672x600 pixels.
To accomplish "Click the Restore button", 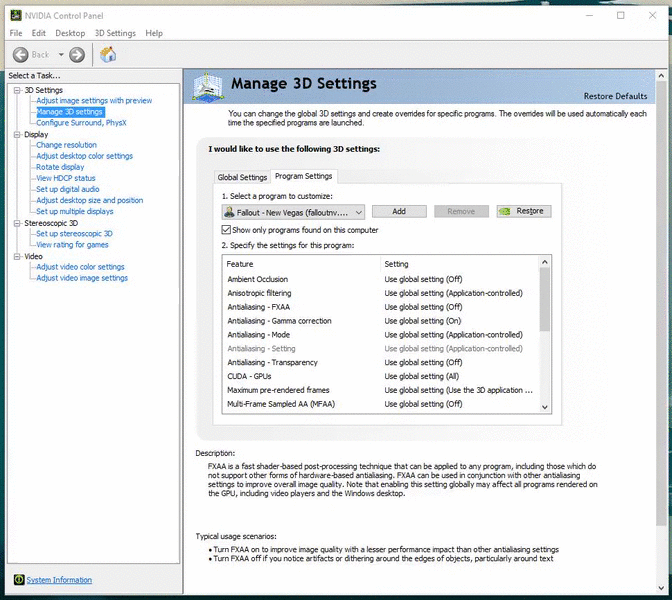I will (524, 211).
